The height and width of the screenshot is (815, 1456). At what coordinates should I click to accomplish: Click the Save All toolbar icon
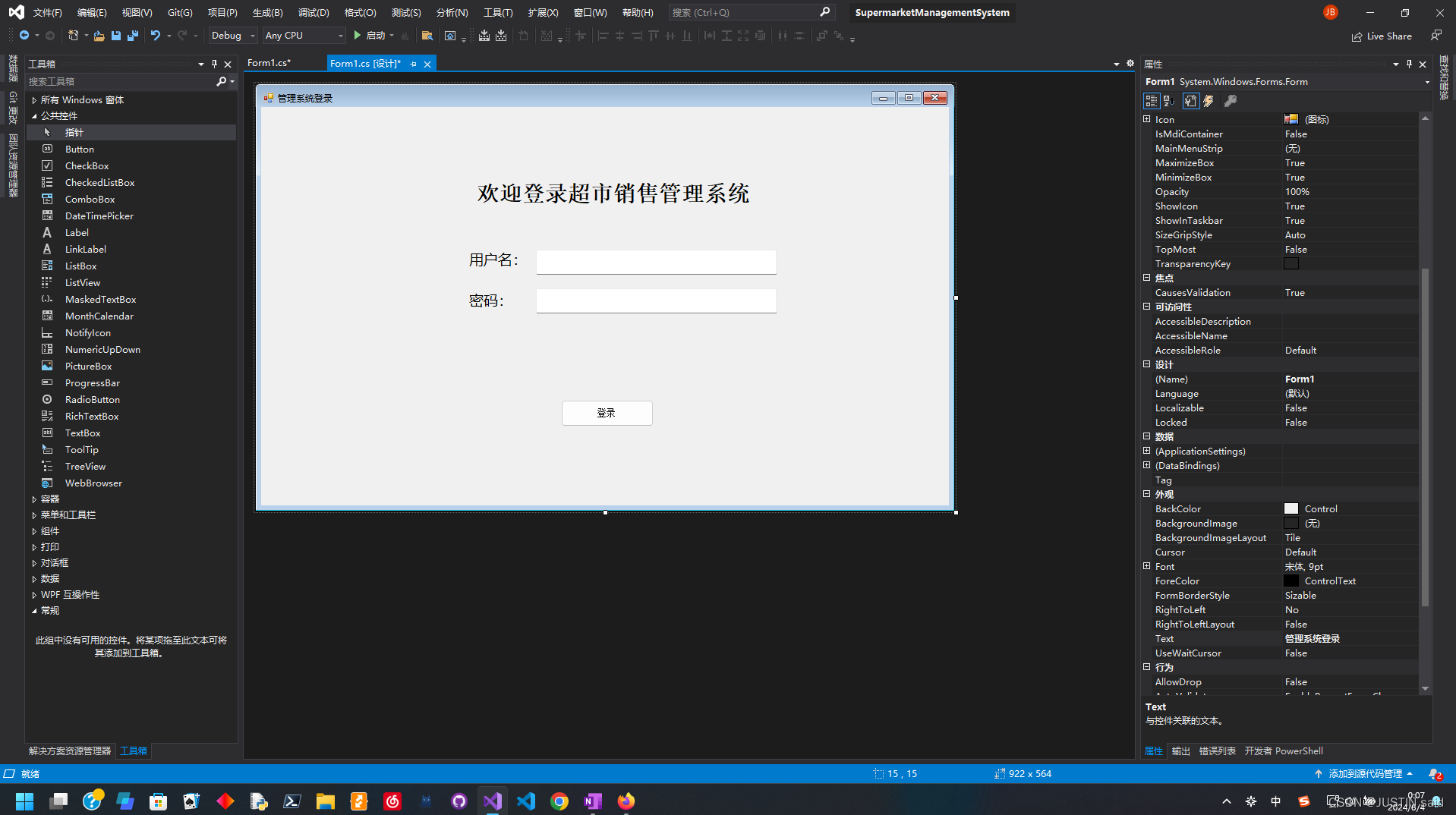click(133, 36)
